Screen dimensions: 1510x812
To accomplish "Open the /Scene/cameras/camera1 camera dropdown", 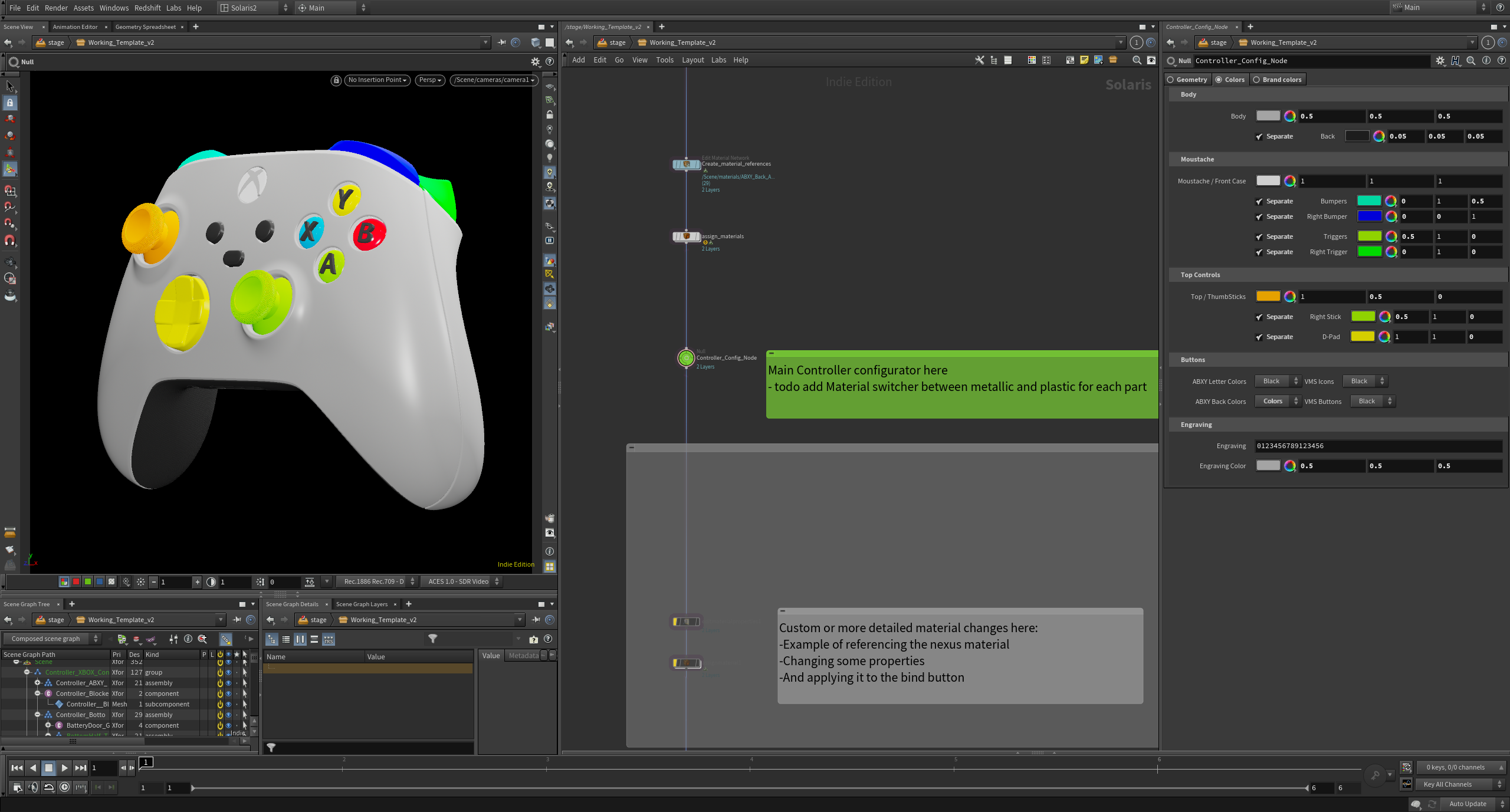I will click(494, 80).
